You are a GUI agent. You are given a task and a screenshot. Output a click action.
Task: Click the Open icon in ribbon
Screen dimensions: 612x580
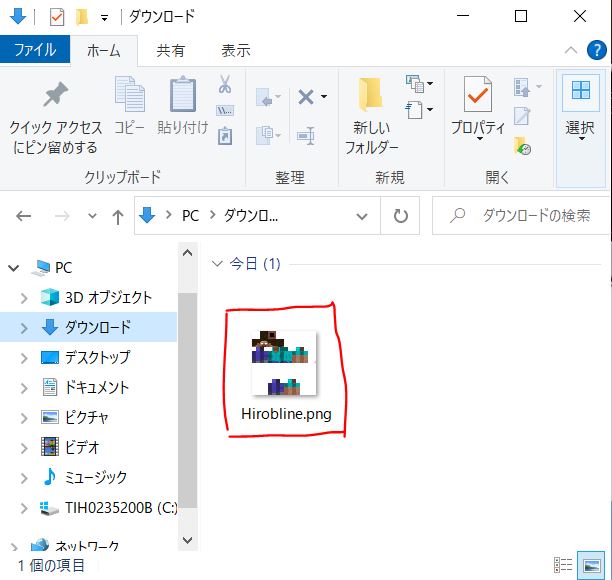coord(522,87)
